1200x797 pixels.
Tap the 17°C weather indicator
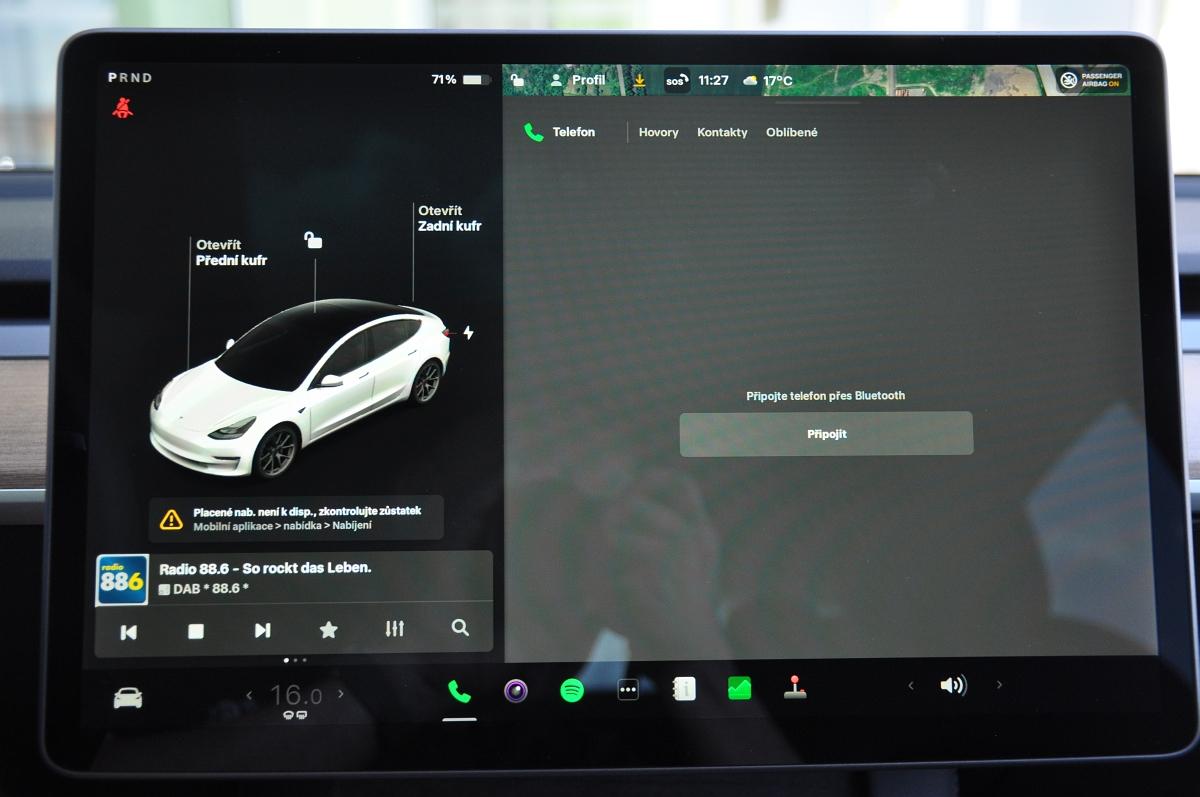(767, 81)
